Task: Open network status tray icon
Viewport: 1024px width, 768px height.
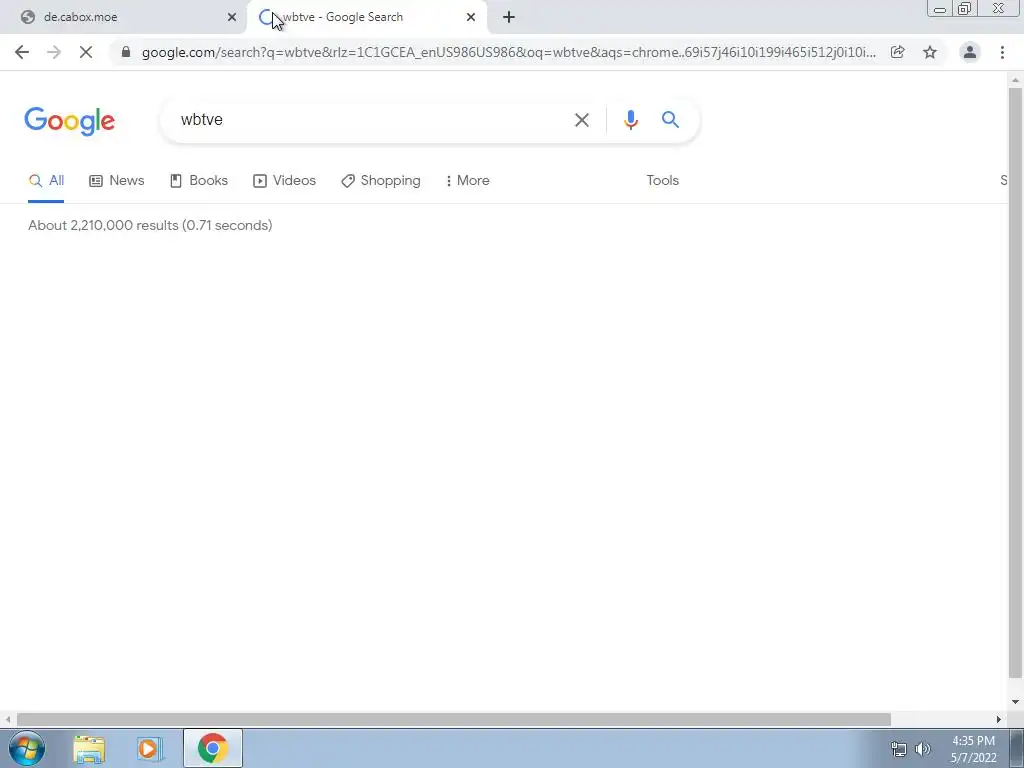Action: (899, 749)
